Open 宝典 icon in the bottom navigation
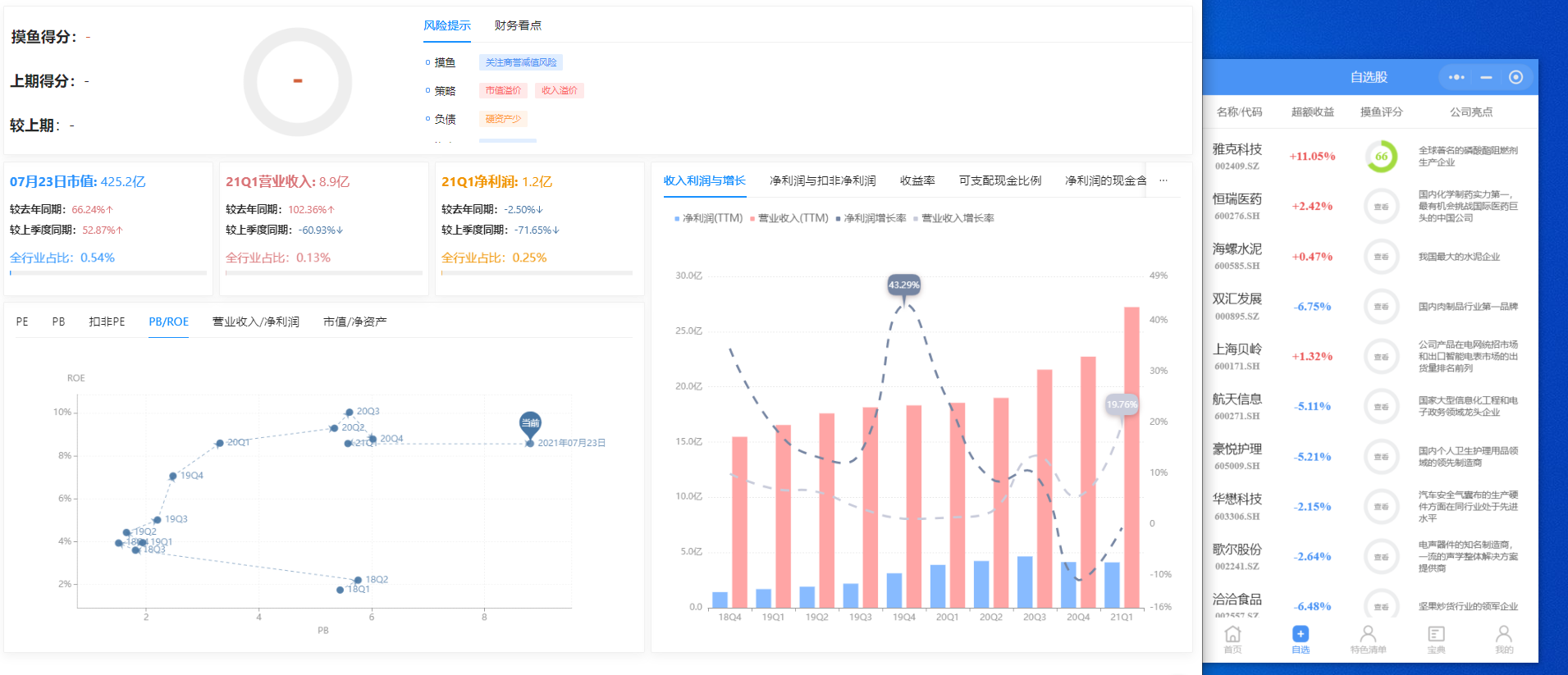Image resolution: width=1568 pixels, height=675 pixels. 1436,640
